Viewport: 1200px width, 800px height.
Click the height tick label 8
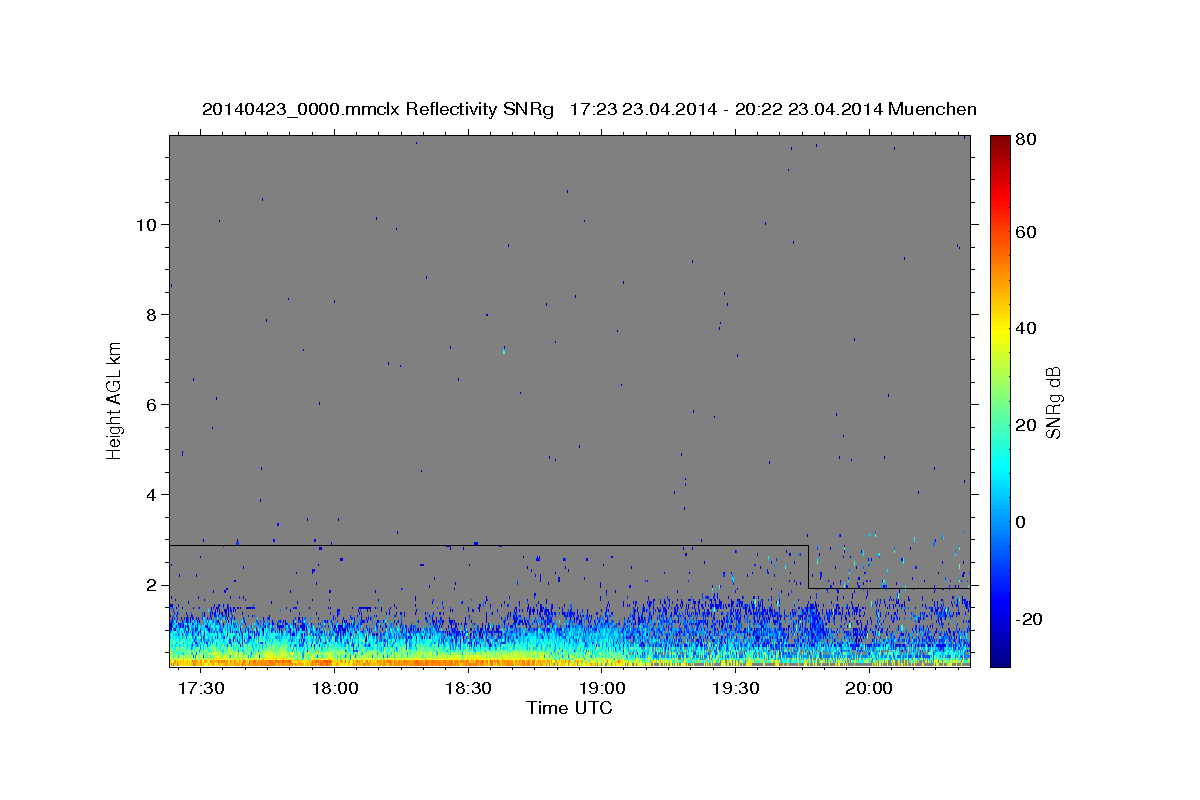tap(153, 315)
